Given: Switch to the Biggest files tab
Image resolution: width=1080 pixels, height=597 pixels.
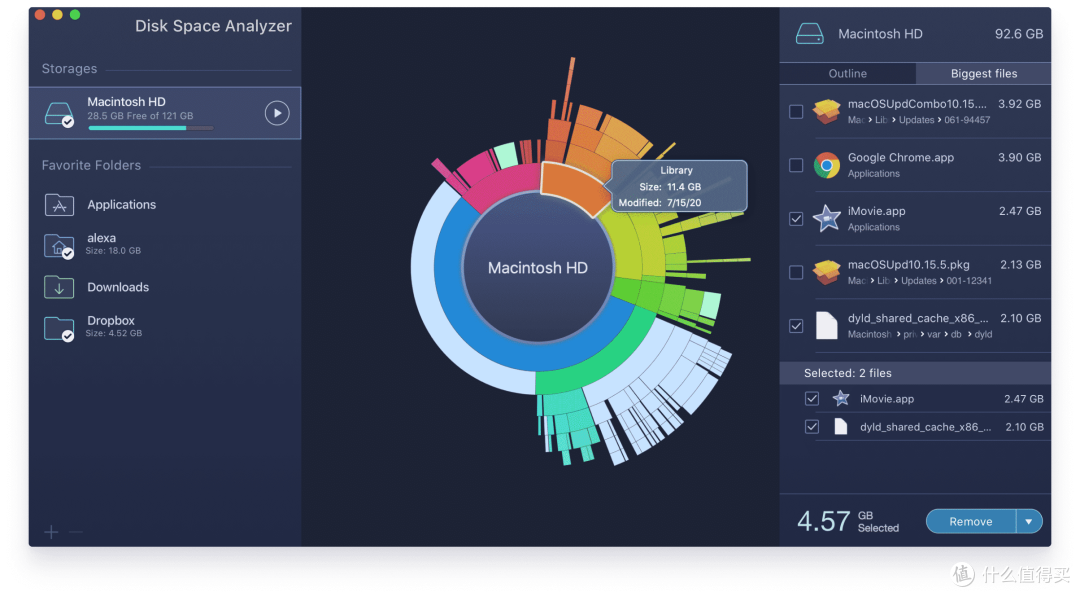Looking at the screenshot, I should 984,74.
